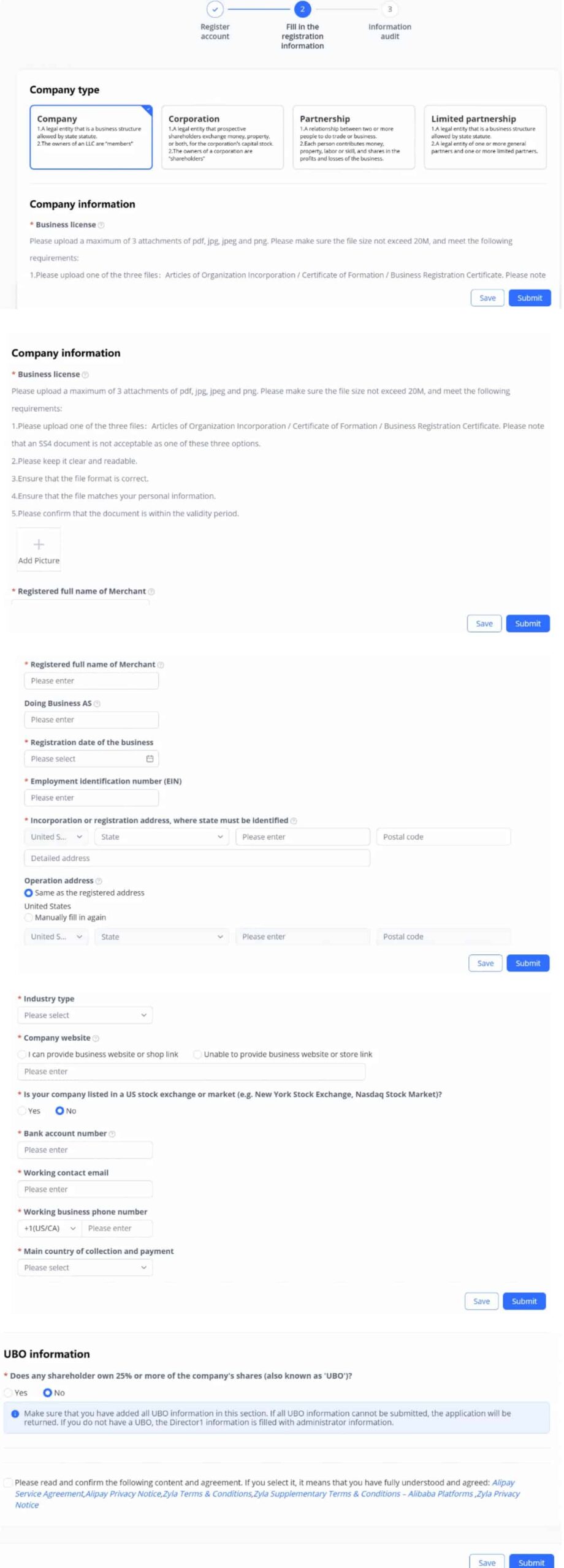Open the Alipay Privacy Notice link
The height and width of the screenshot is (1568, 564).
(x=123, y=1494)
